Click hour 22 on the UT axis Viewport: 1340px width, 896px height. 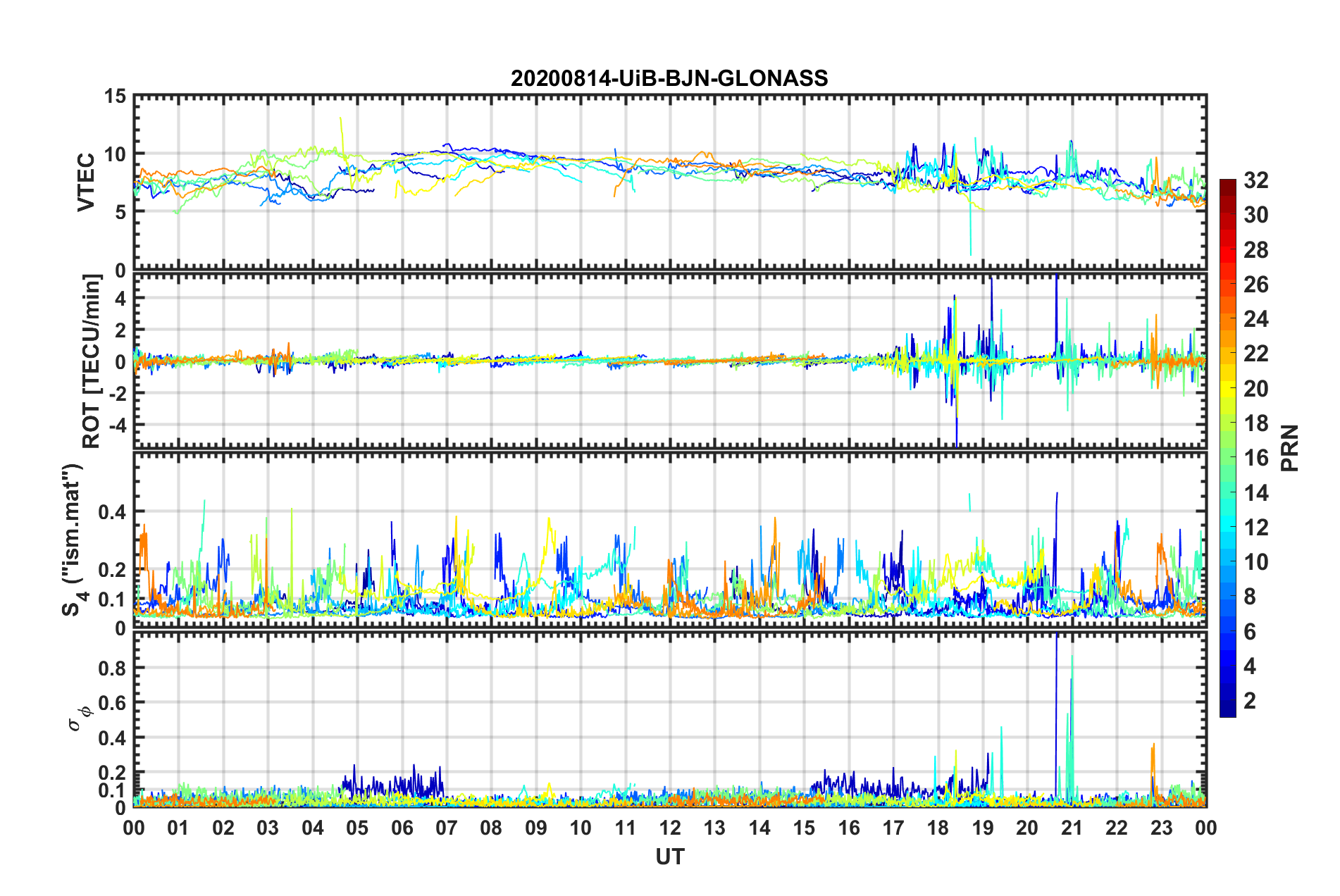[1117, 828]
